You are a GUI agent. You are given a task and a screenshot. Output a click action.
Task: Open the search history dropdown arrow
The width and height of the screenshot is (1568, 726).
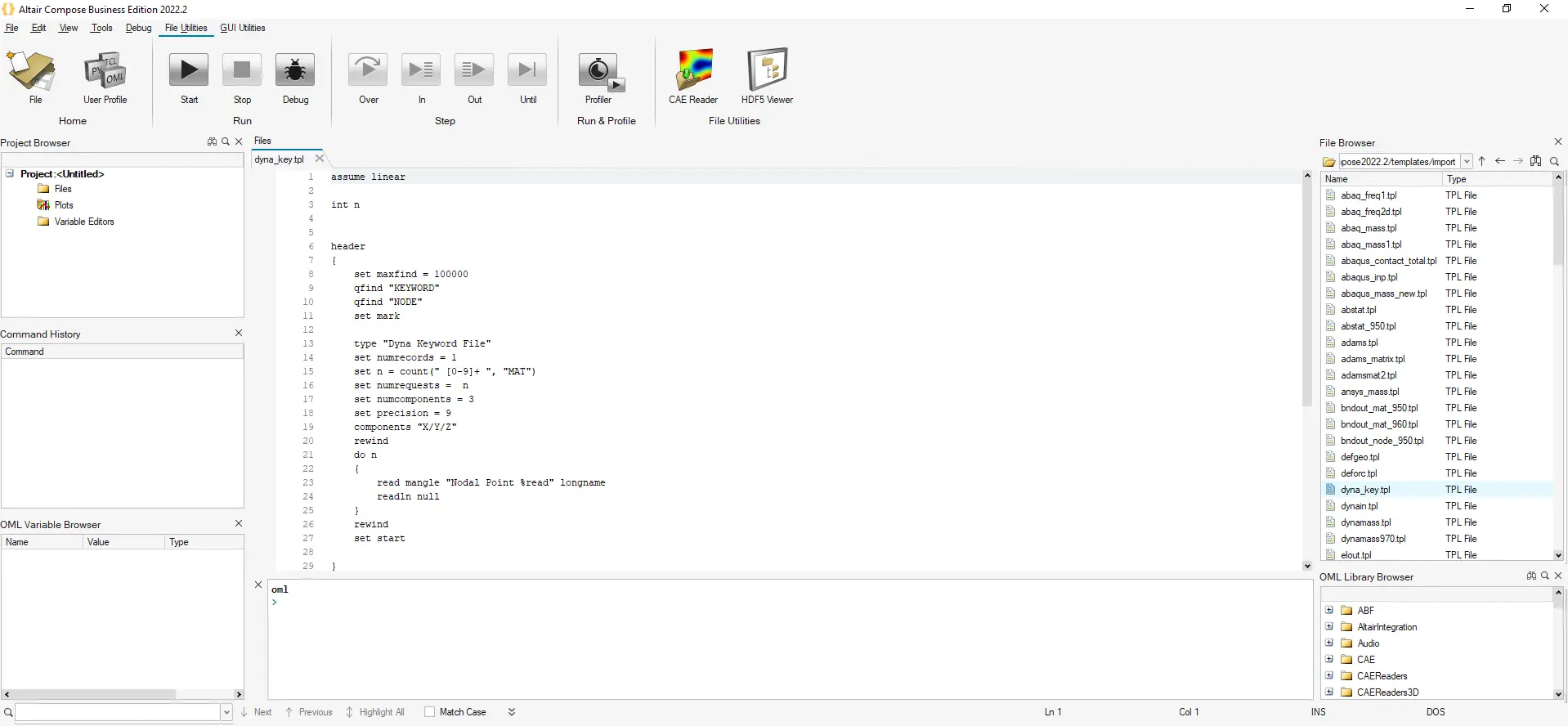pyautogui.click(x=226, y=712)
